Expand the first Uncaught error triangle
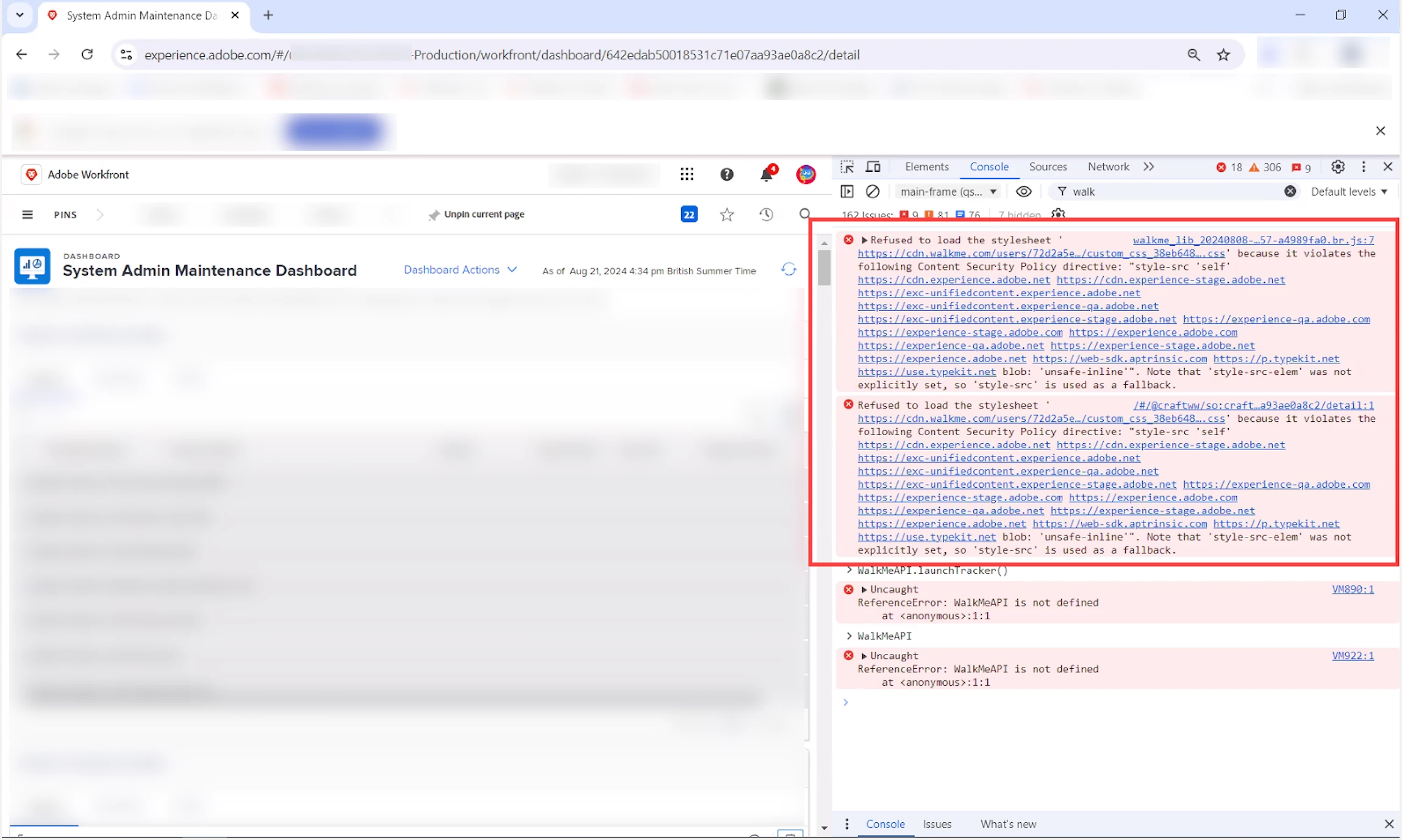 [x=864, y=589]
